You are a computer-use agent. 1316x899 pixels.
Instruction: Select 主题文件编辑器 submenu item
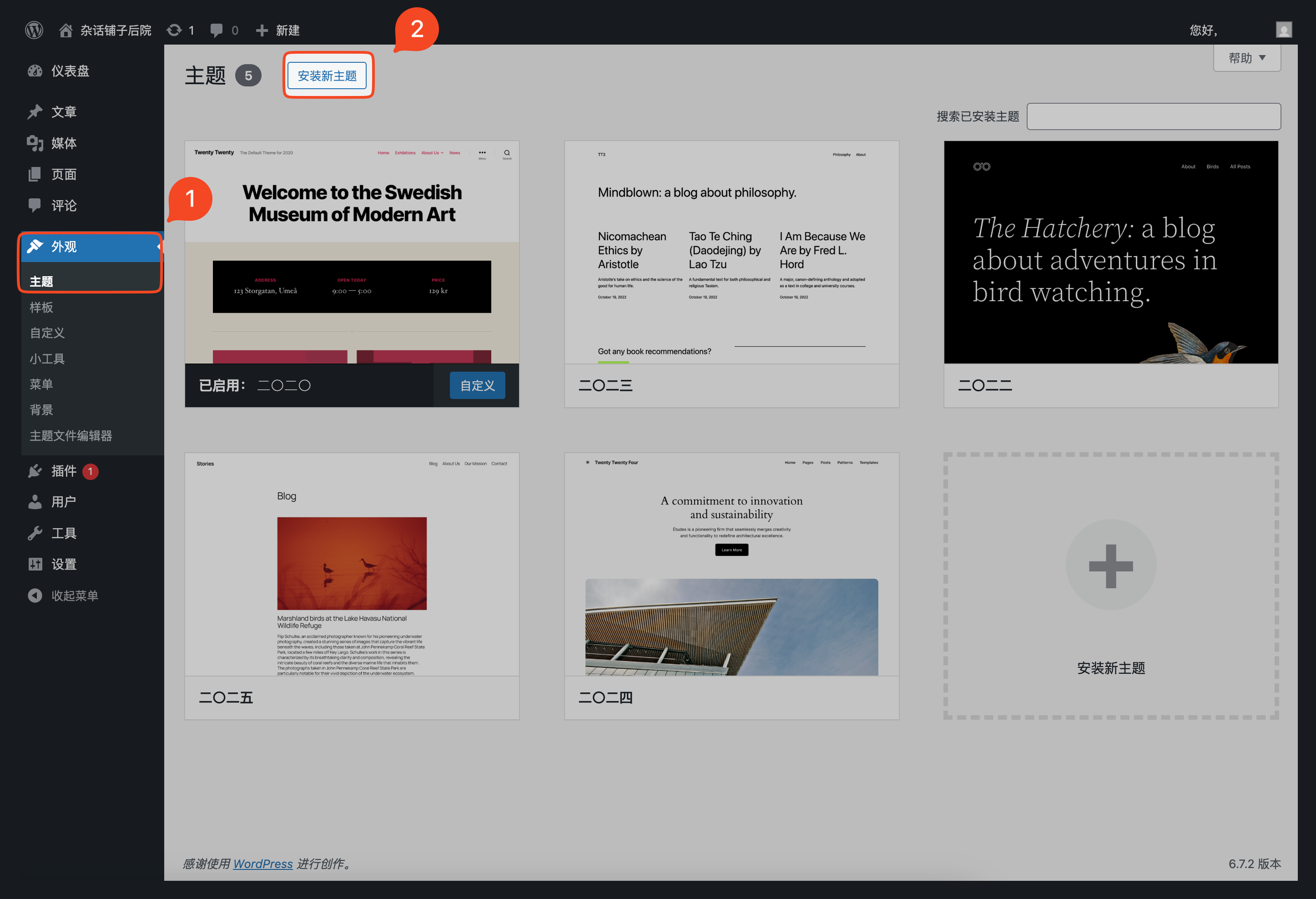click(71, 435)
